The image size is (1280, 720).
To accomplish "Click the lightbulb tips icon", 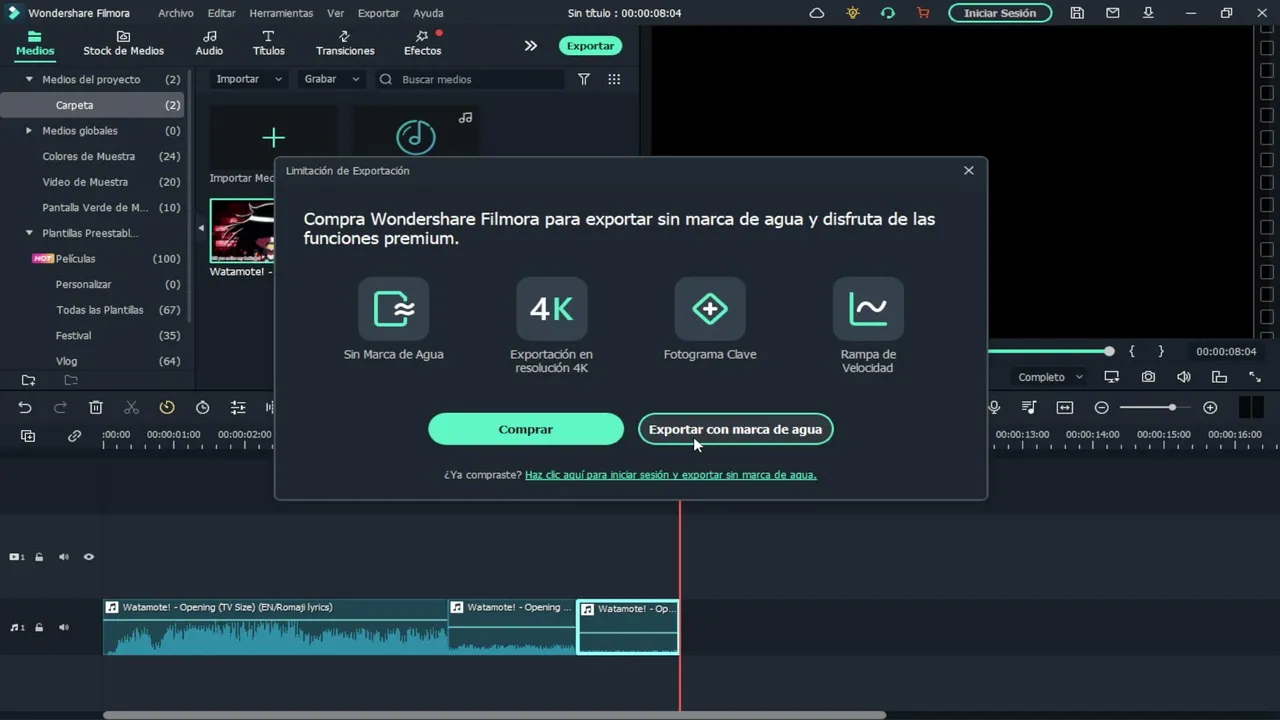I will coord(852,13).
